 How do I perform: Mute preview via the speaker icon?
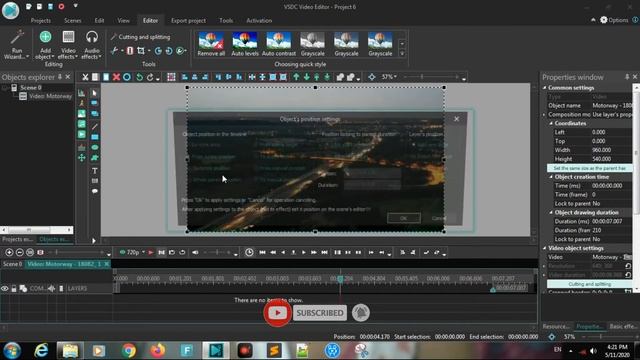click(x=195, y=253)
